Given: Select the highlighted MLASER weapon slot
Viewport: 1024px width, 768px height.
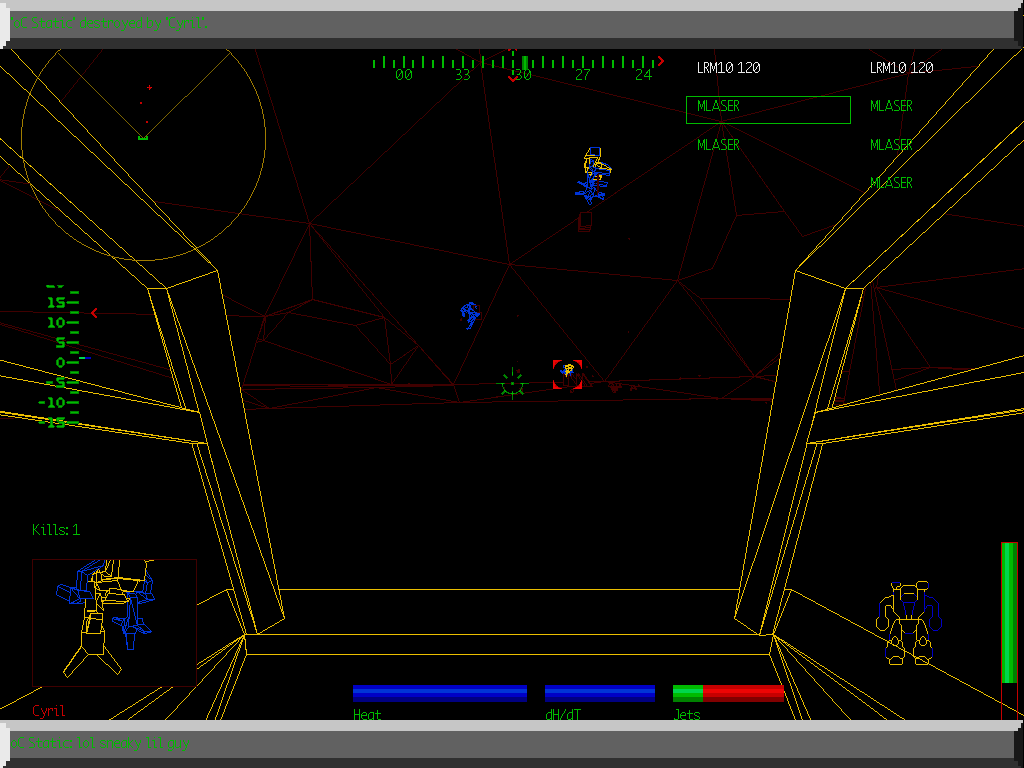Looking at the screenshot, I should pyautogui.click(x=767, y=108).
